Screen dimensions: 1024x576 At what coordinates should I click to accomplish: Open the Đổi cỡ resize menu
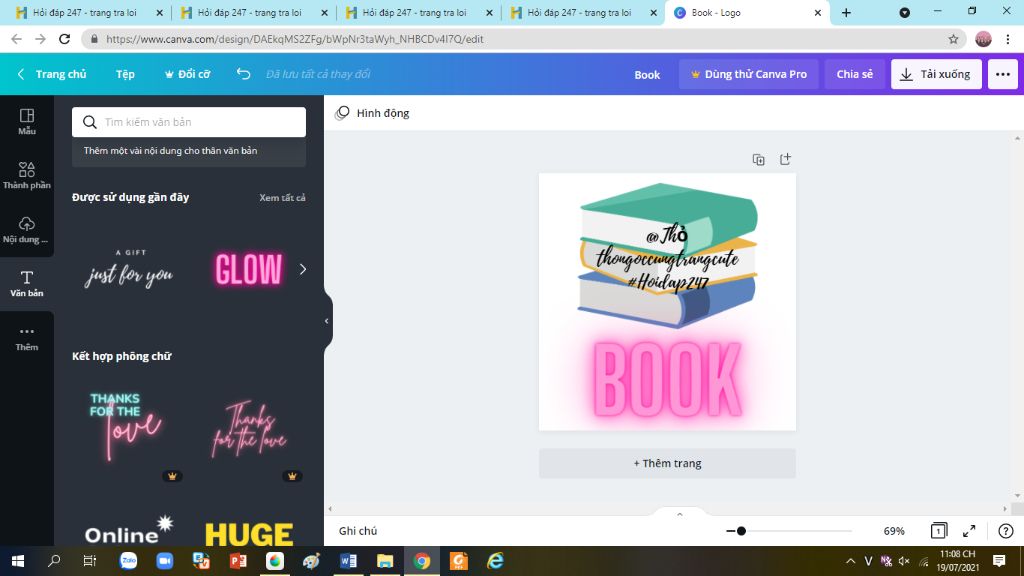tap(187, 74)
